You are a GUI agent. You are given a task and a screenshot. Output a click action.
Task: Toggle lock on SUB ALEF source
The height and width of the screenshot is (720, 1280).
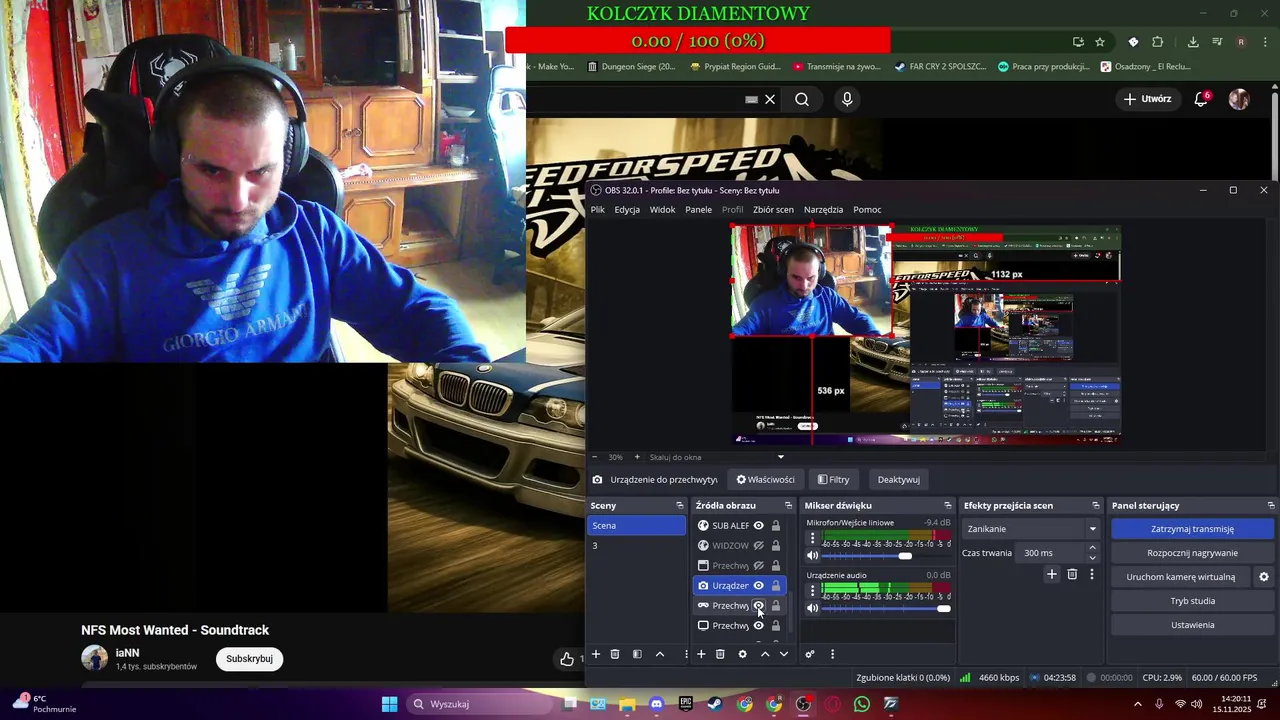[x=775, y=526]
